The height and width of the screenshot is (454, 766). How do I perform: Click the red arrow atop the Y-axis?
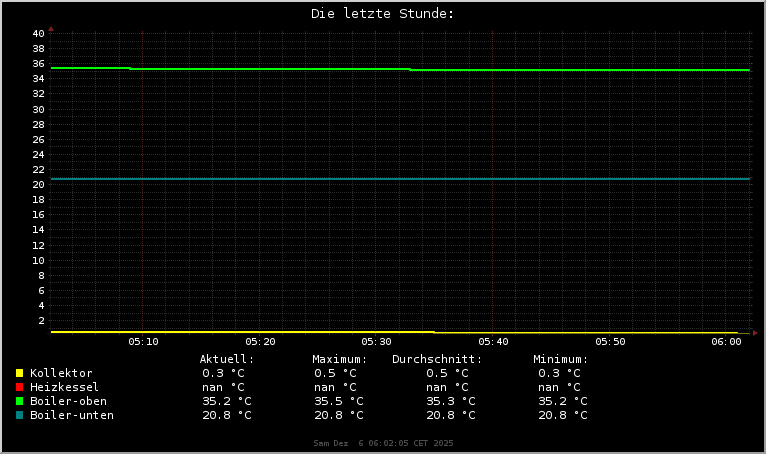(51, 29)
